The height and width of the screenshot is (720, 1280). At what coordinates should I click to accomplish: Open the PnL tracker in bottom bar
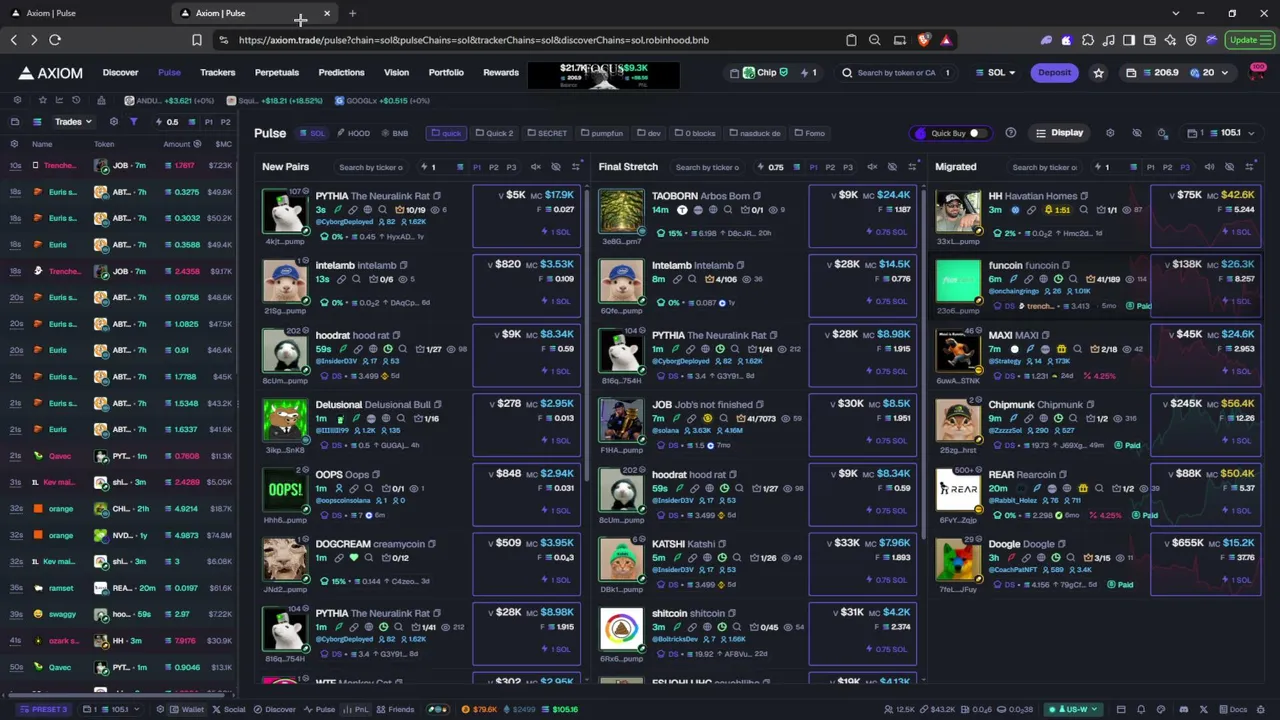click(356, 709)
